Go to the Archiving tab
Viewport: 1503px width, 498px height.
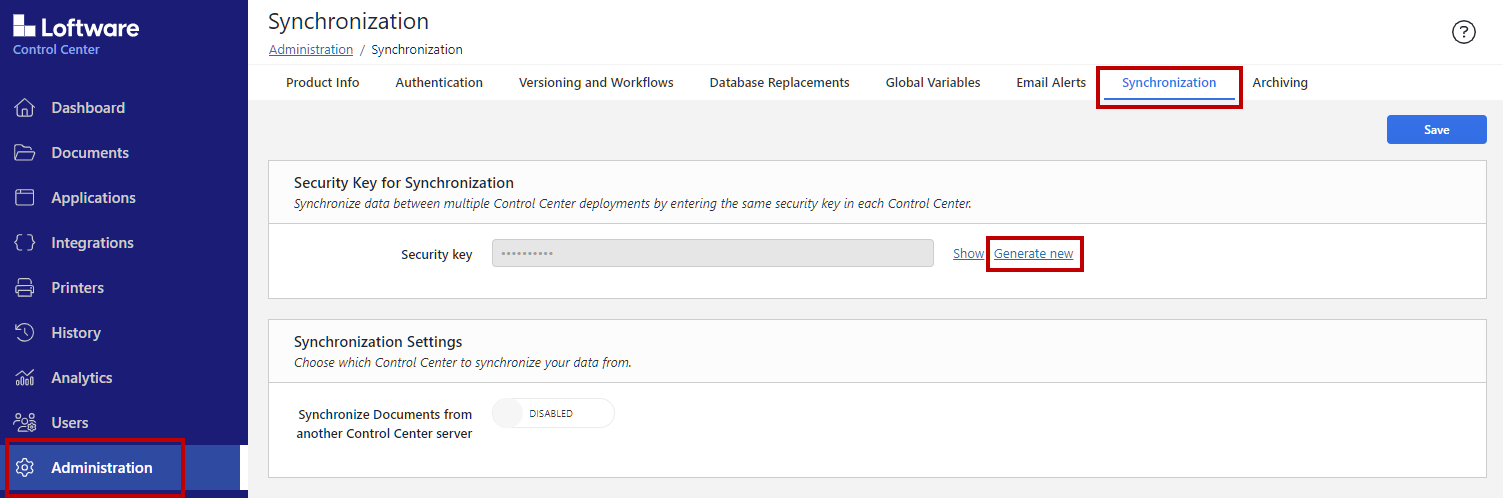pos(1279,83)
